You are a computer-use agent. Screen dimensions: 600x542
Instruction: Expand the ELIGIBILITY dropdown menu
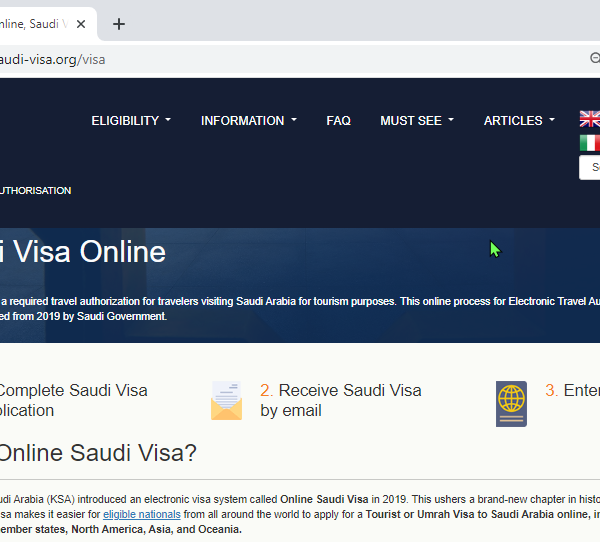(131, 120)
